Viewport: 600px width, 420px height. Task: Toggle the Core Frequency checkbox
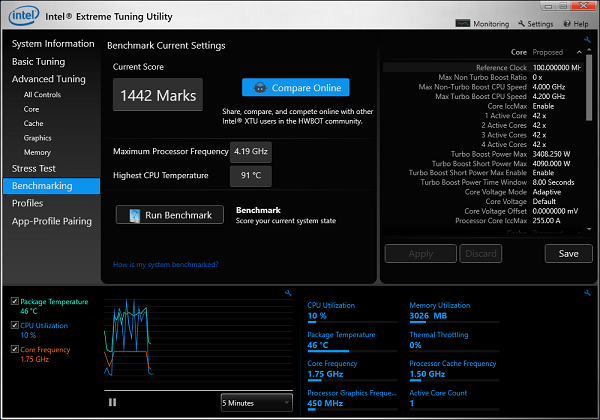click(x=15, y=349)
